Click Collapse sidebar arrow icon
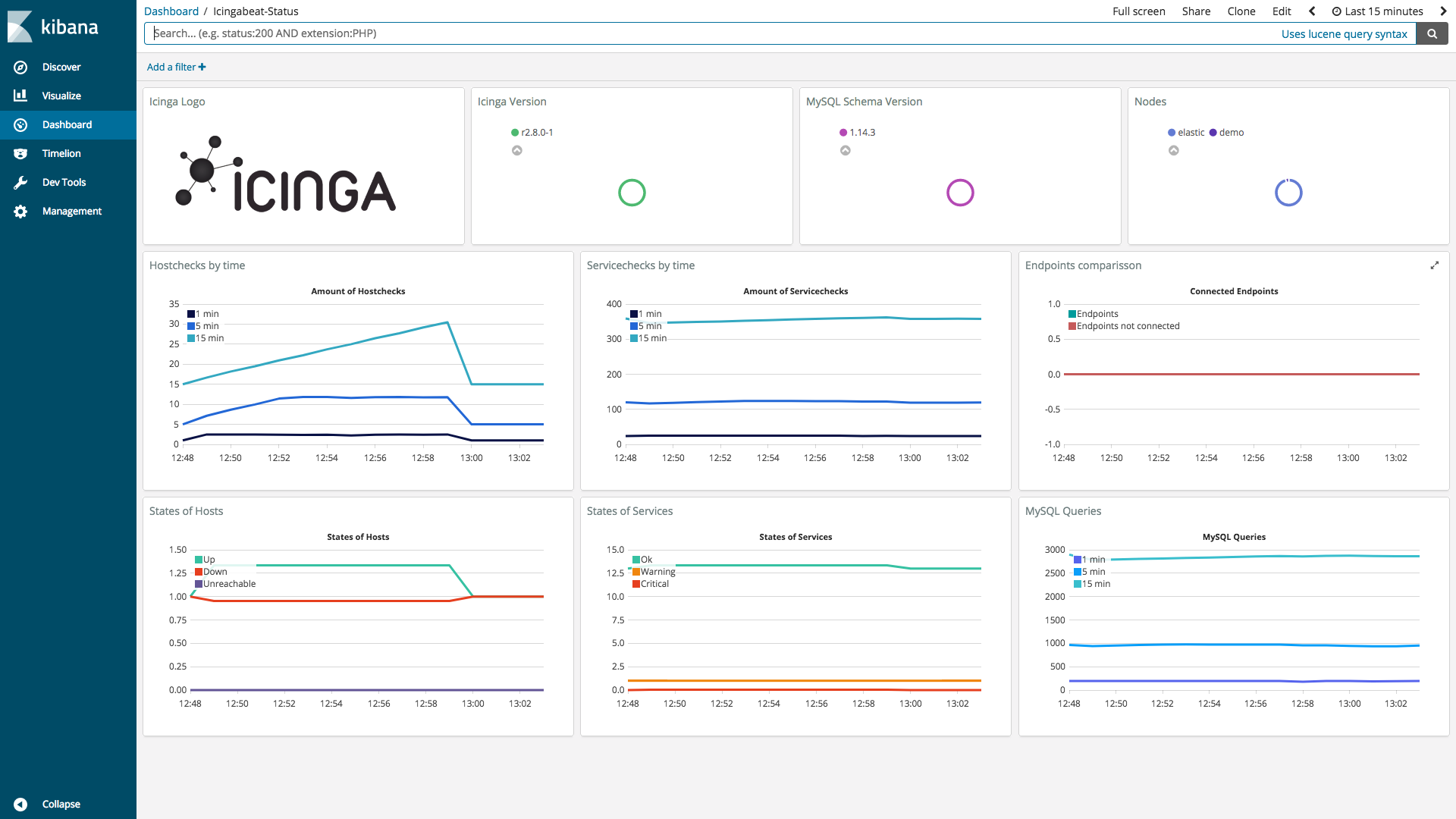Image resolution: width=1456 pixels, height=819 pixels. click(x=20, y=805)
